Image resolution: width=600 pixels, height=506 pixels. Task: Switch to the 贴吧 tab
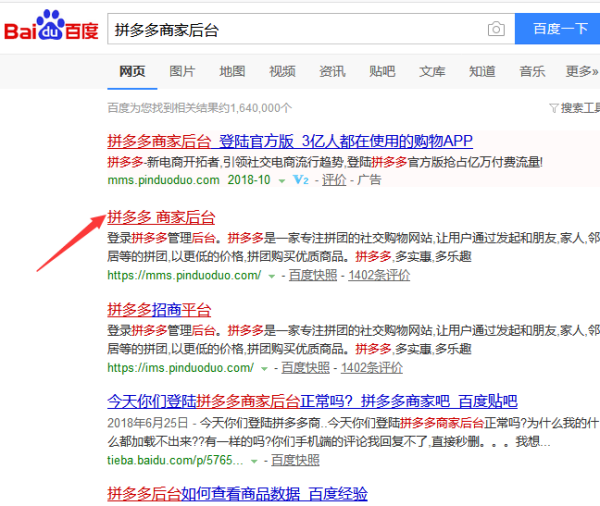pos(382,71)
